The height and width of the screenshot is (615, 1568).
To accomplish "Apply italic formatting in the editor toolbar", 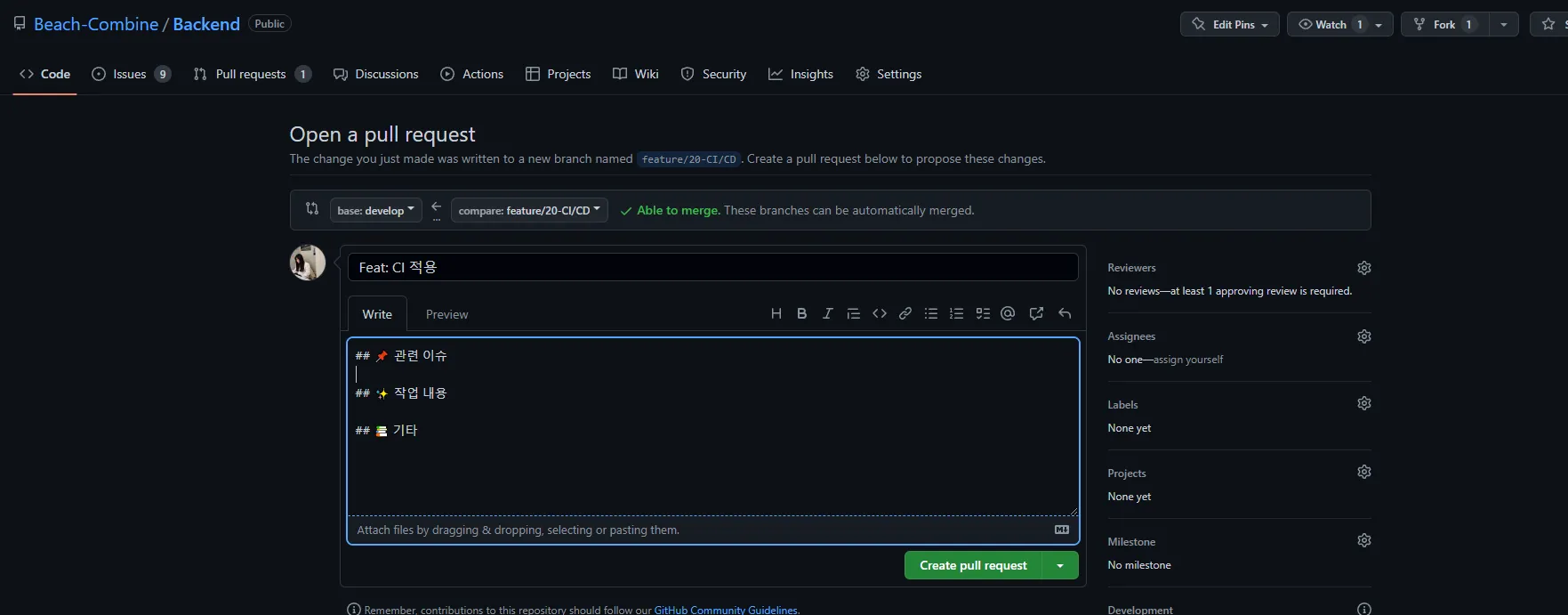I will 827,313.
